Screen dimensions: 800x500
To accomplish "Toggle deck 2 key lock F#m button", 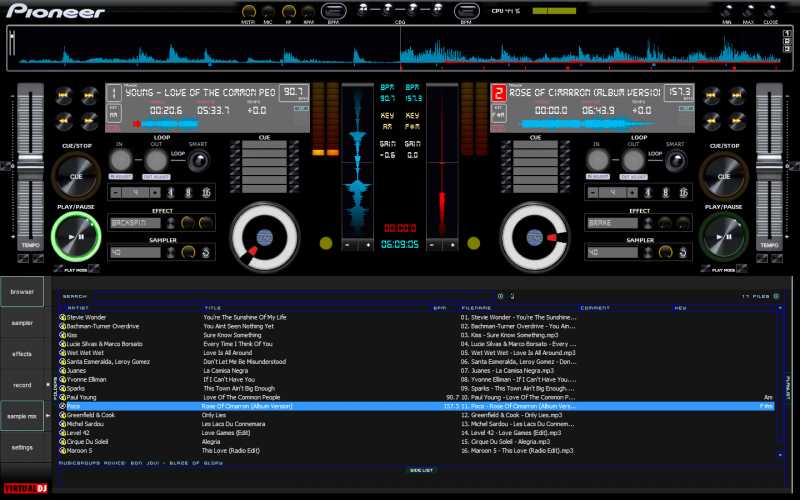I will [498, 114].
